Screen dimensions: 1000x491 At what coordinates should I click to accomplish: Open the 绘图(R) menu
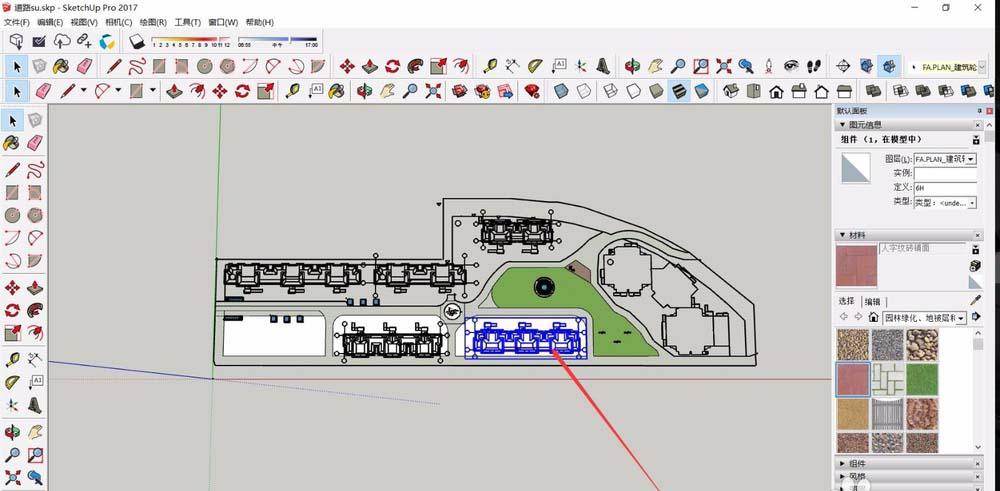click(153, 22)
